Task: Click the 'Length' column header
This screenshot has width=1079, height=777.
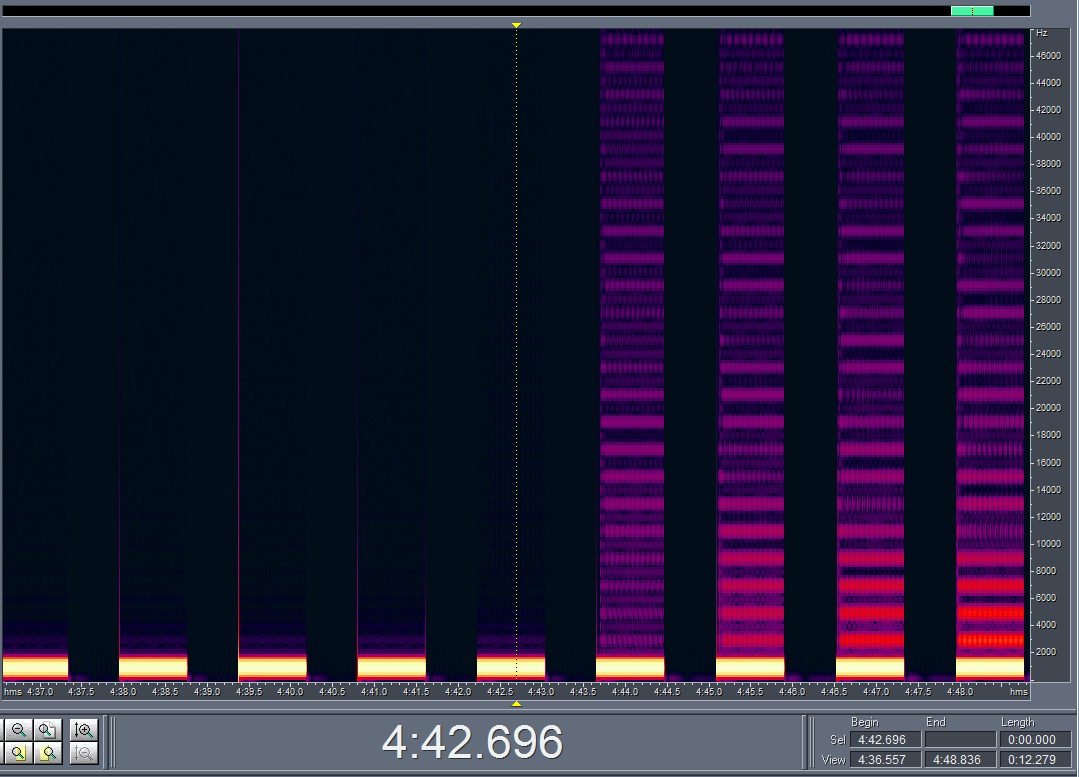Action: tap(1018, 722)
